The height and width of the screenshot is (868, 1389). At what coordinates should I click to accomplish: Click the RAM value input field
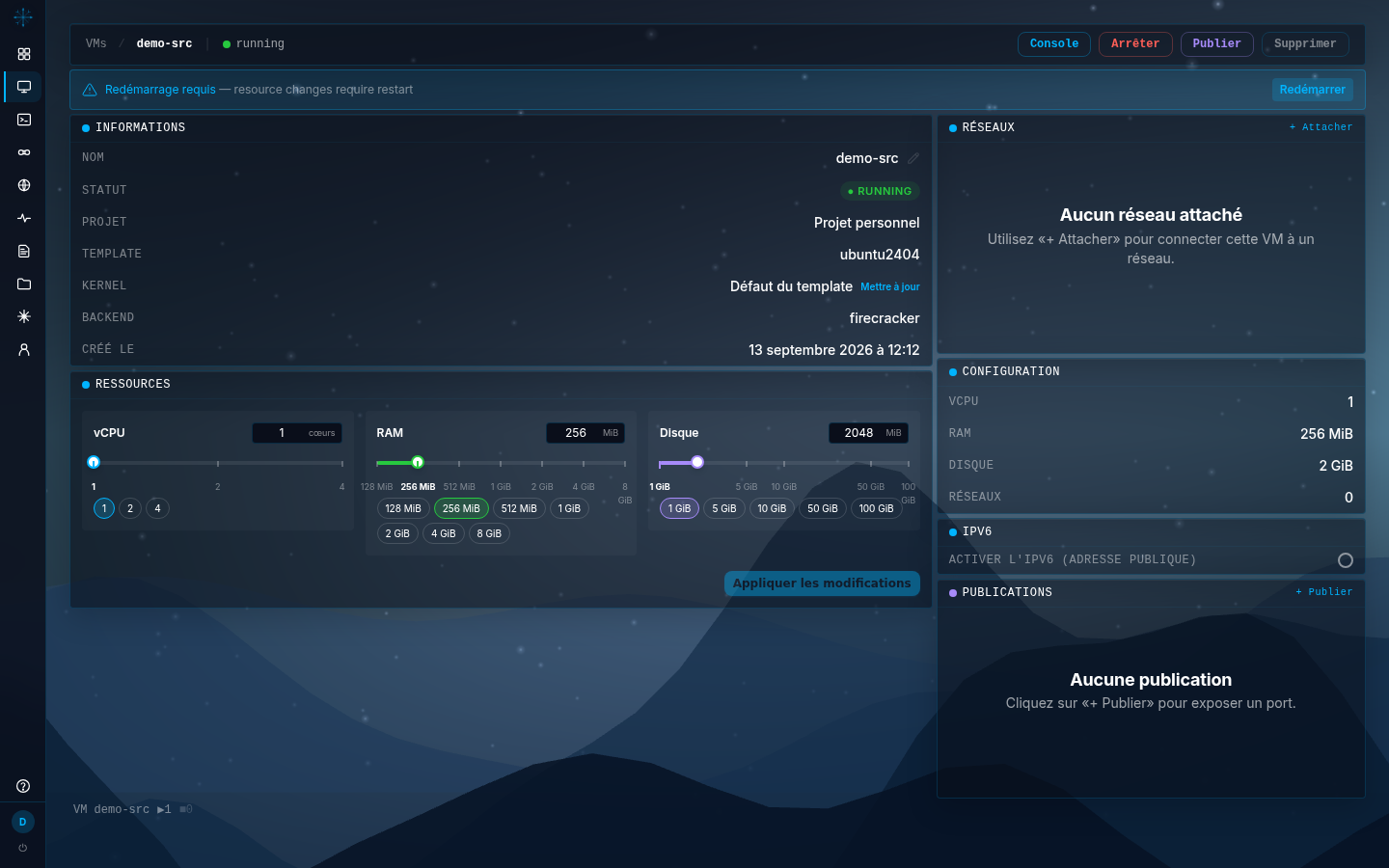586,433
